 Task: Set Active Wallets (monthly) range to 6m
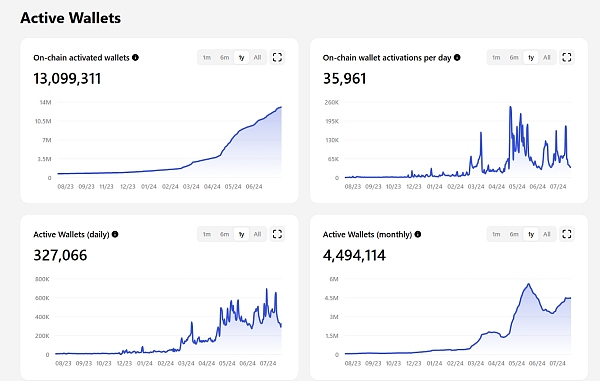coord(514,234)
